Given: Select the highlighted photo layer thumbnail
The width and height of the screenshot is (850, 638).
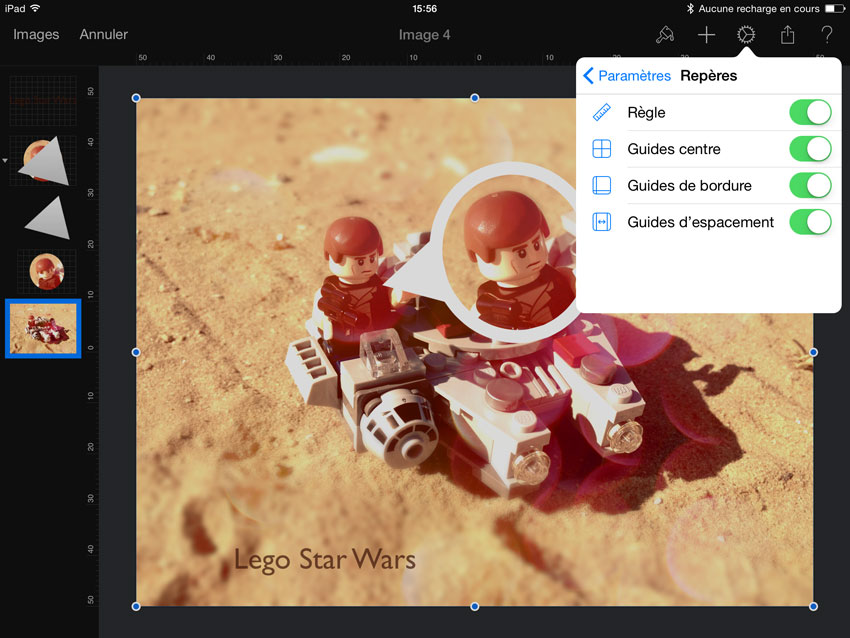Looking at the screenshot, I should [43, 328].
